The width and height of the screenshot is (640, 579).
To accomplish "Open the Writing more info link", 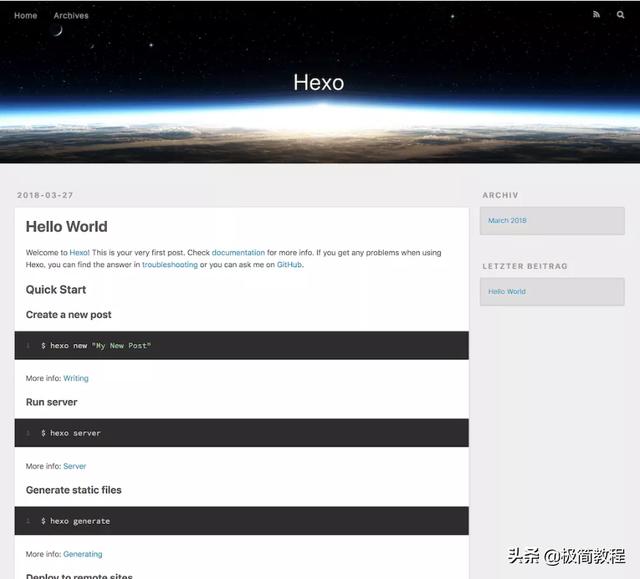I will click(76, 378).
